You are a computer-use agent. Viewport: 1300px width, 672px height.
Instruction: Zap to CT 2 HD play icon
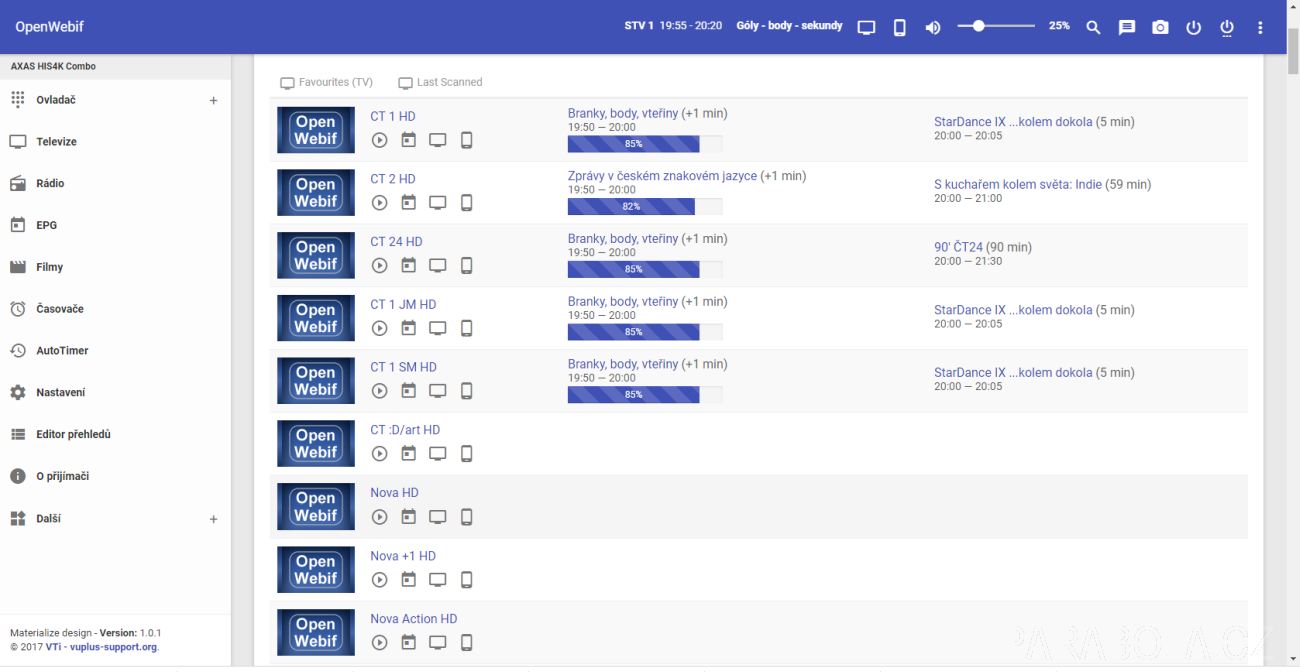click(x=379, y=203)
